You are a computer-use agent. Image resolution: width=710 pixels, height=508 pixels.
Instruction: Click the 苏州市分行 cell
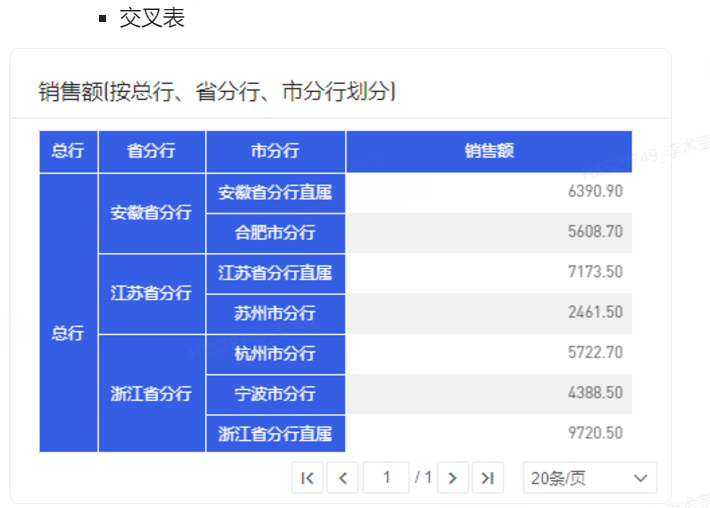coord(275,313)
